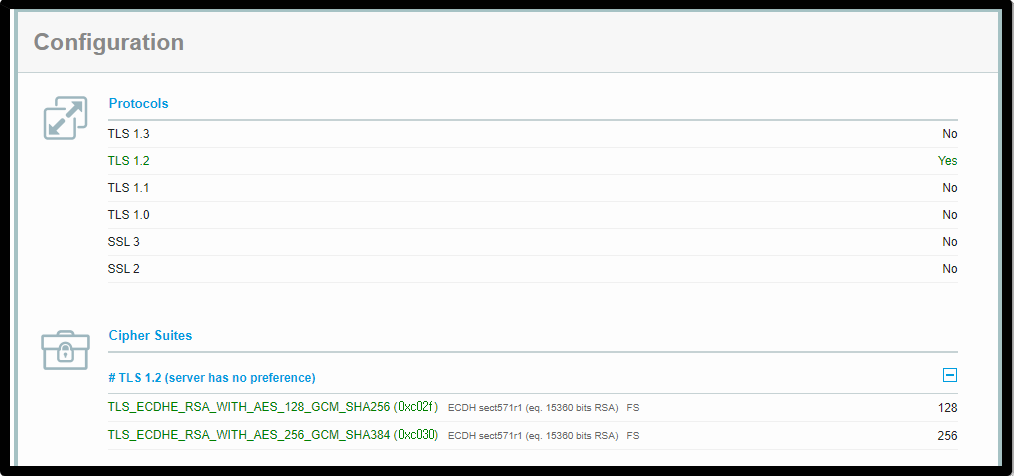The image size is (1014, 476).
Task: Click ECDH sect571r1 details for AES_256 suite
Action: pyautogui.click(x=534, y=436)
